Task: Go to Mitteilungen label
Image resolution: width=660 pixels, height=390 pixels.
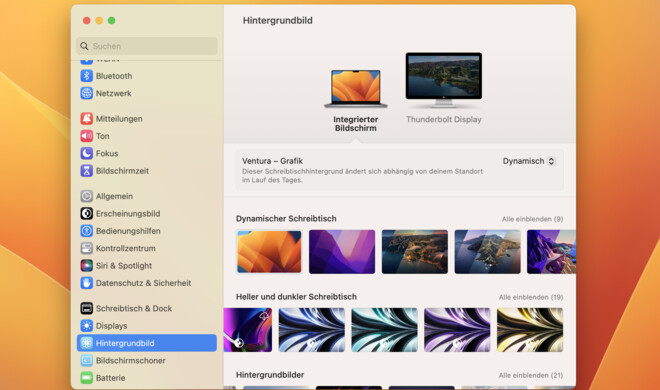Action: pyautogui.click(x=119, y=119)
